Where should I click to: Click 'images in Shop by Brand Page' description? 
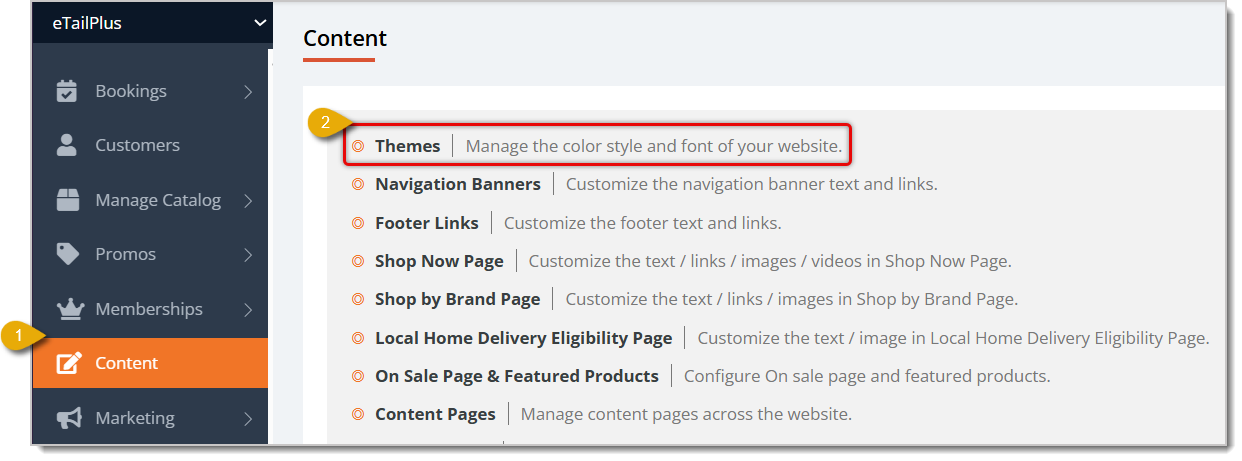coord(792,299)
